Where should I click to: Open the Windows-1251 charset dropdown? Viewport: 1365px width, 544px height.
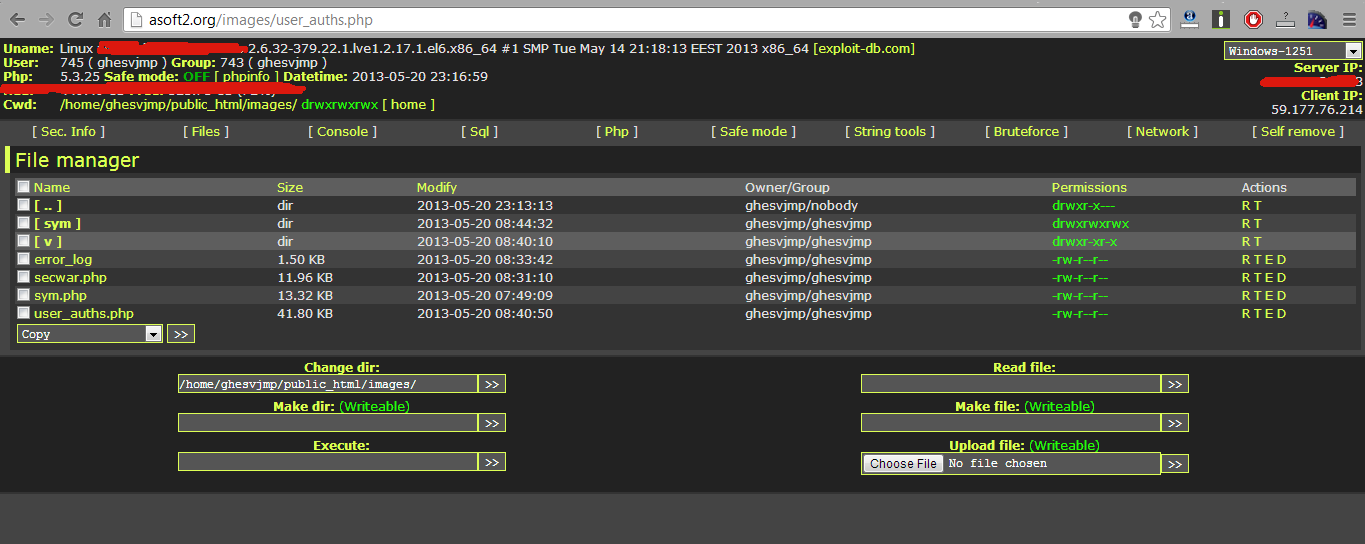click(x=1293, y=51)
